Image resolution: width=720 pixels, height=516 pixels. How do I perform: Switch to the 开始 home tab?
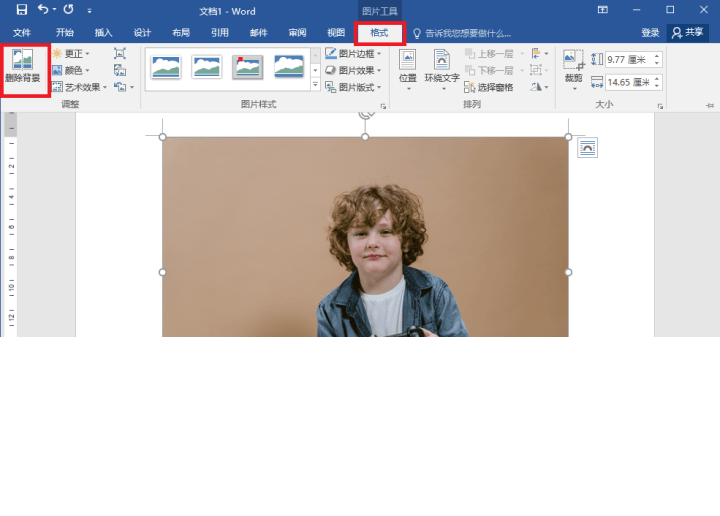(x=65, y=33)
